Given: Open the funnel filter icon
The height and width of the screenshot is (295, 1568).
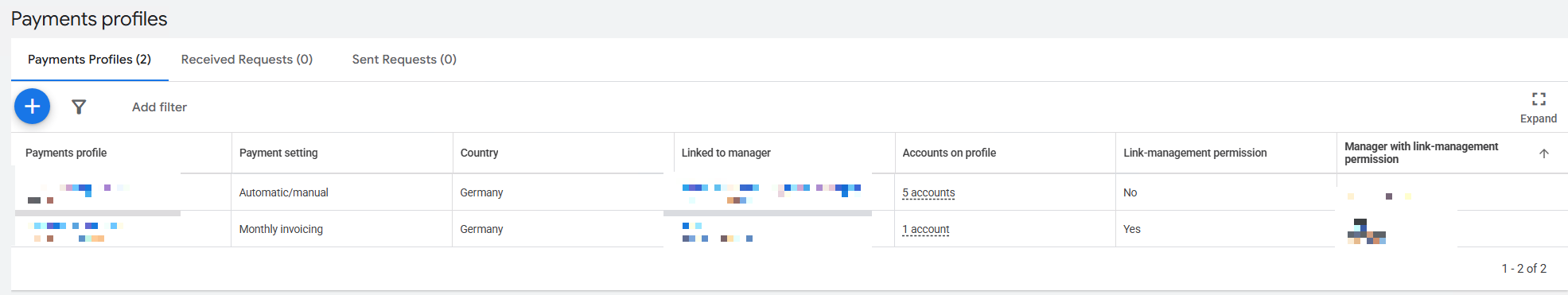Looking at the screenshot, I should [79, 107].
